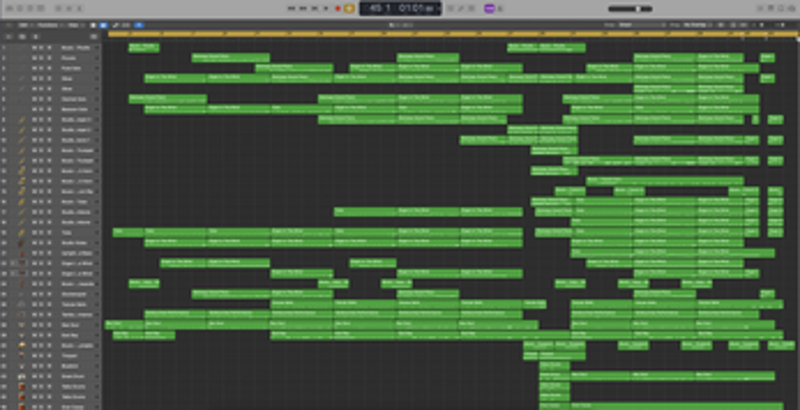Image resolution: width=800 pixels, height=410 pixels.
Task: Mute the Oboe track
Action: click(34, 76)
